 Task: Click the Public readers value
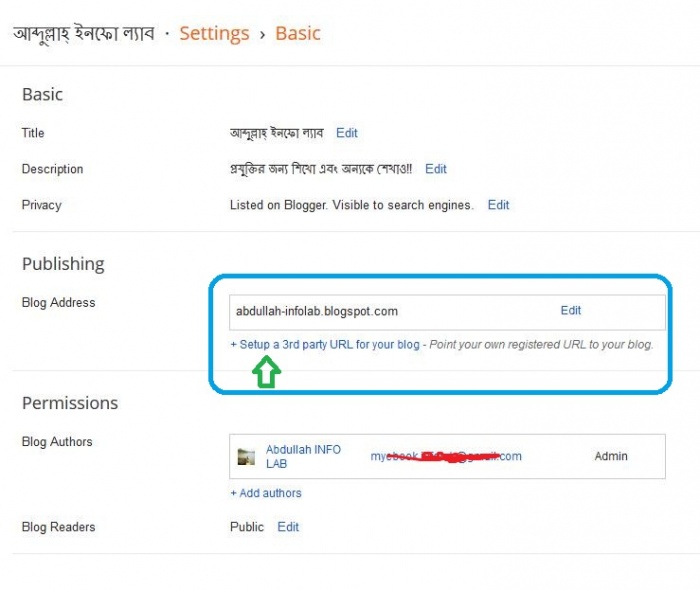tap(247, 527)
